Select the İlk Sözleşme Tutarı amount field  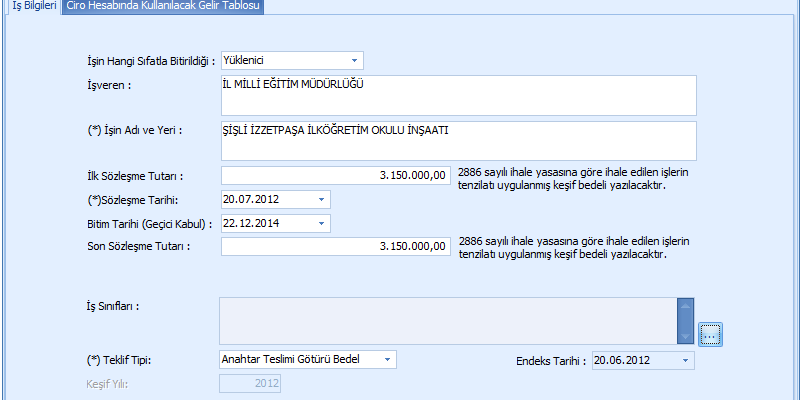tap(334, 176)
